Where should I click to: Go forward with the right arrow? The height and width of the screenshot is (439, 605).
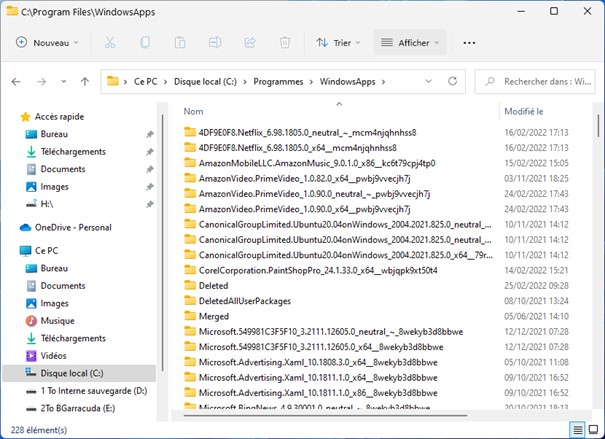pos(41,82)
